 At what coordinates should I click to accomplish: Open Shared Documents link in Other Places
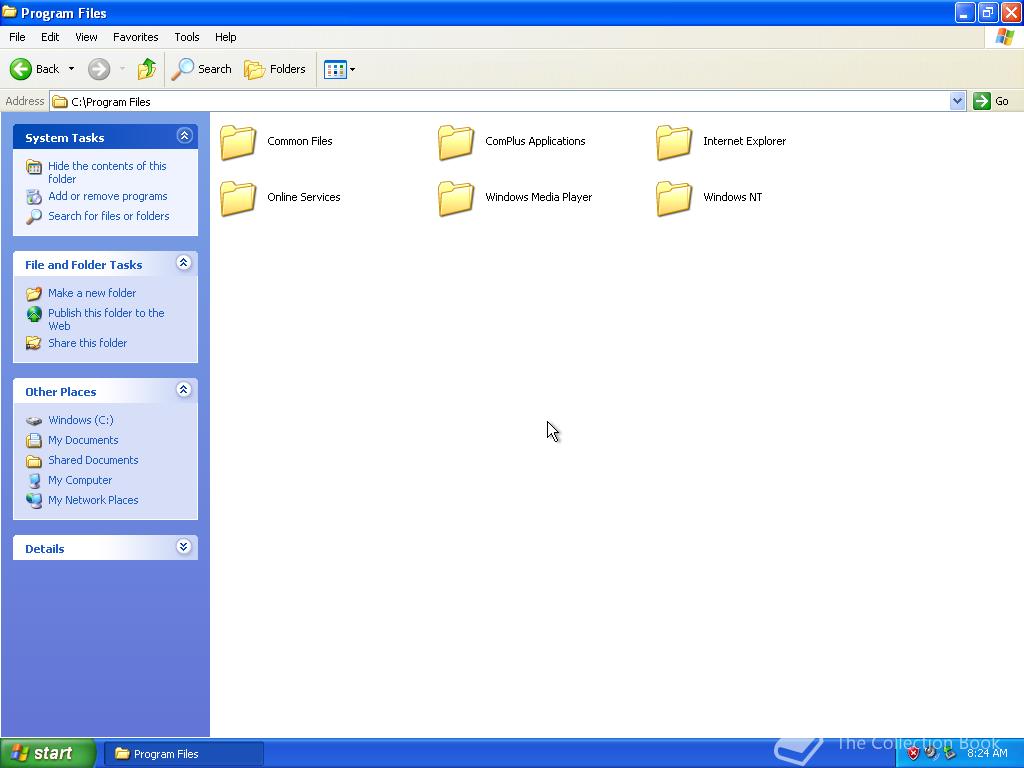(93, 460)
